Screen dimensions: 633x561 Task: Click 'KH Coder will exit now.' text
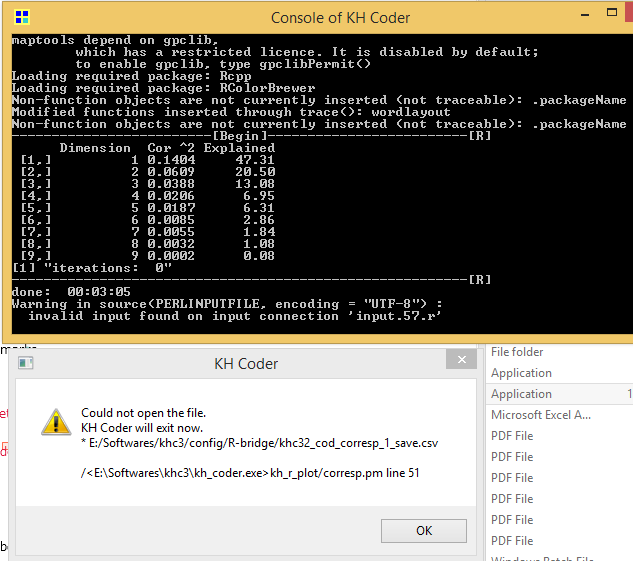point(142,428)
